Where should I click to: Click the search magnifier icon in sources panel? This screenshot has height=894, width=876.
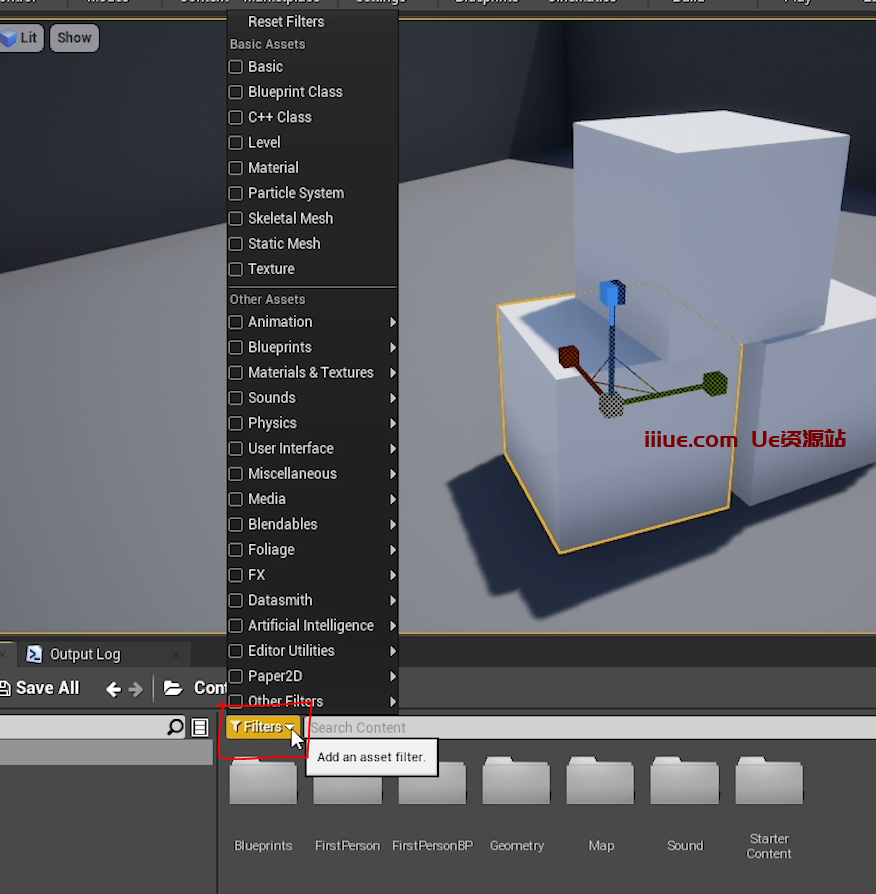tap(175, 727)
